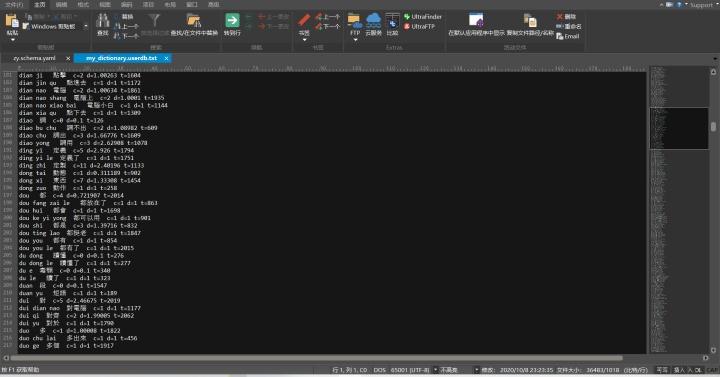Screen dimensions: 720x377
Task: Open the File (文件) menu tab
Action: tap(14, 5)
